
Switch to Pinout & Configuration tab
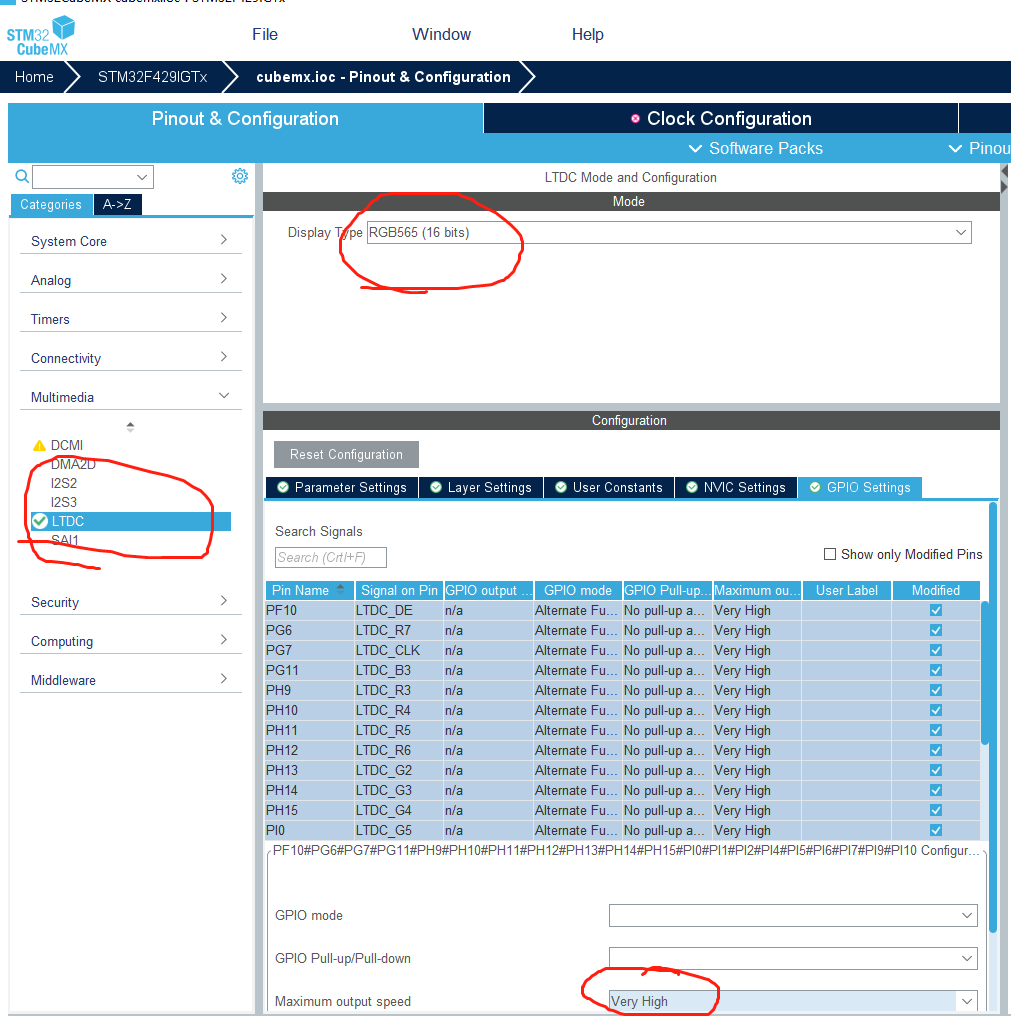(245, 119)
